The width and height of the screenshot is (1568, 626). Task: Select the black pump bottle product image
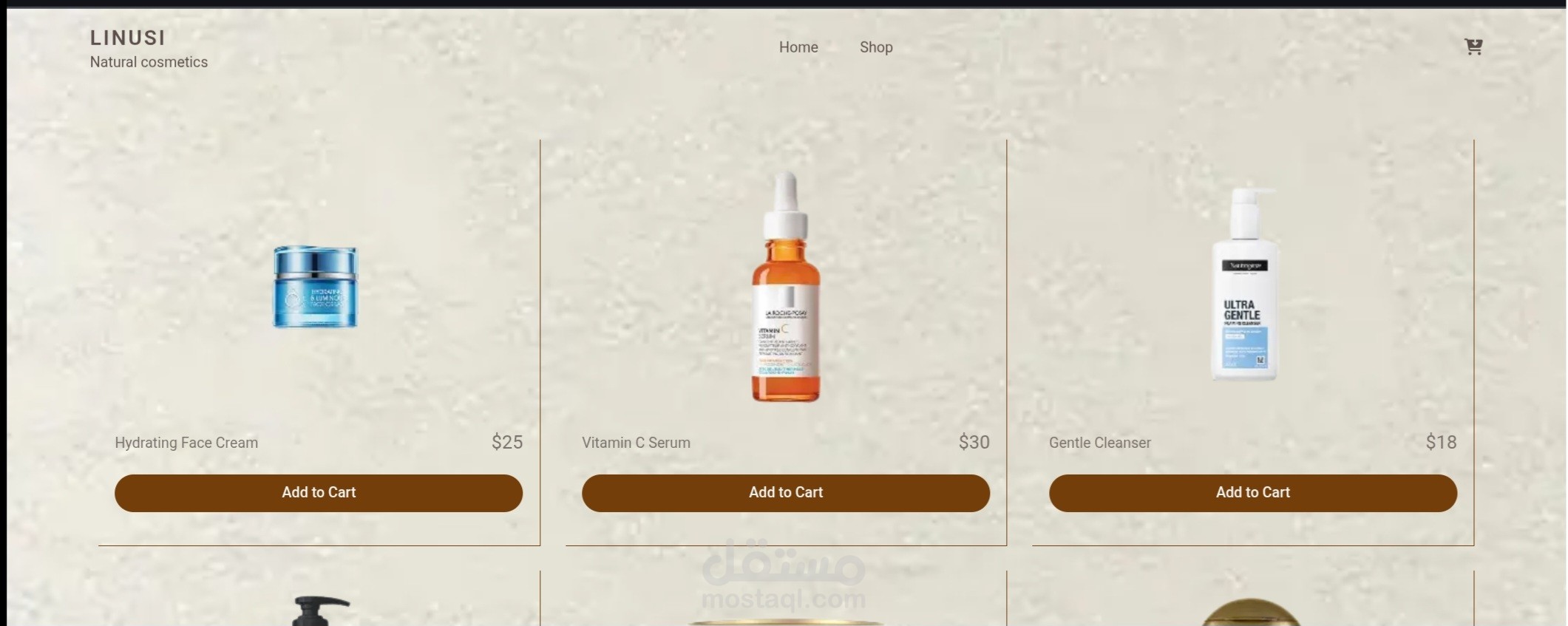[x=320, y=611]
